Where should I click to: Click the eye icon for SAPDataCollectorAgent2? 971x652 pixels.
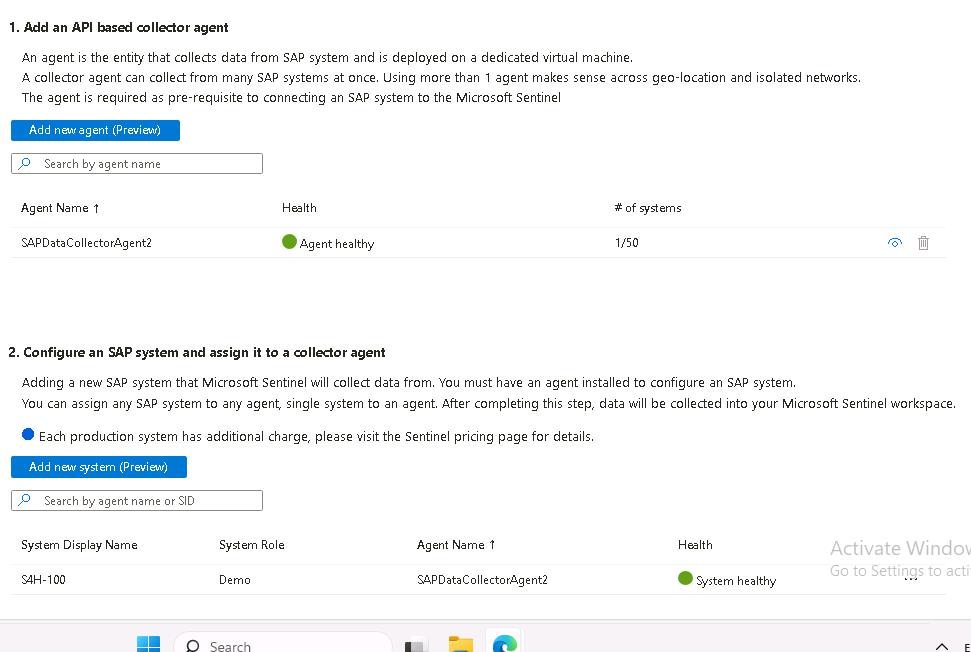tap(895, 243)
